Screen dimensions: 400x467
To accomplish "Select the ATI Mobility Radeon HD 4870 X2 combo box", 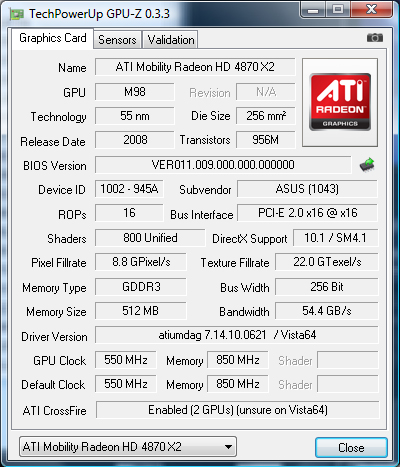I will [x=128, y=447].
